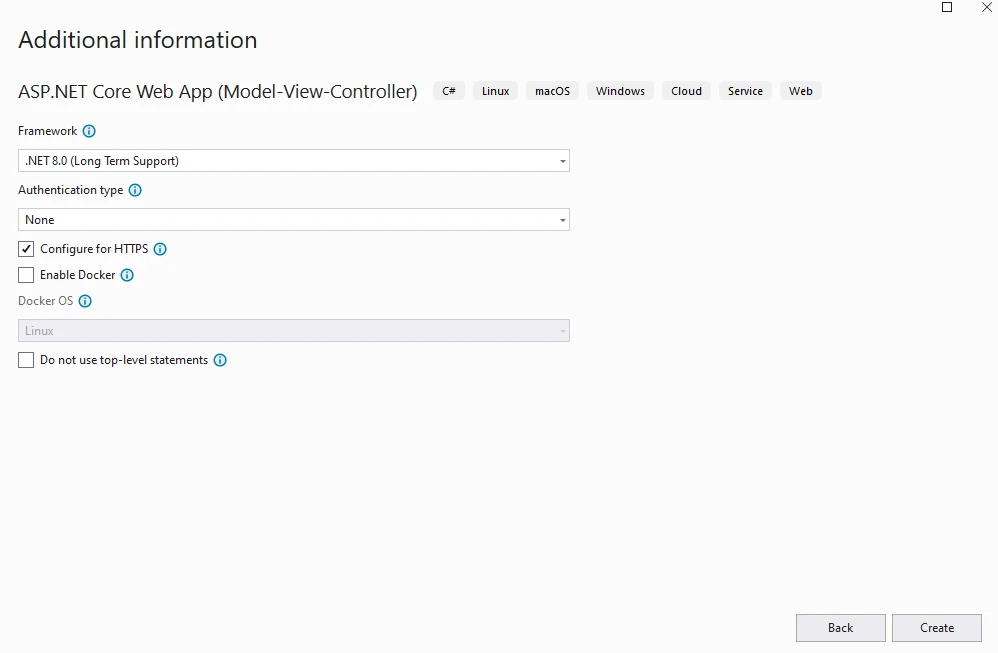This screenshot has width=998, height=653.
Task: Show info for Configure for HTTPS
Action: click(x=160, y=249)
